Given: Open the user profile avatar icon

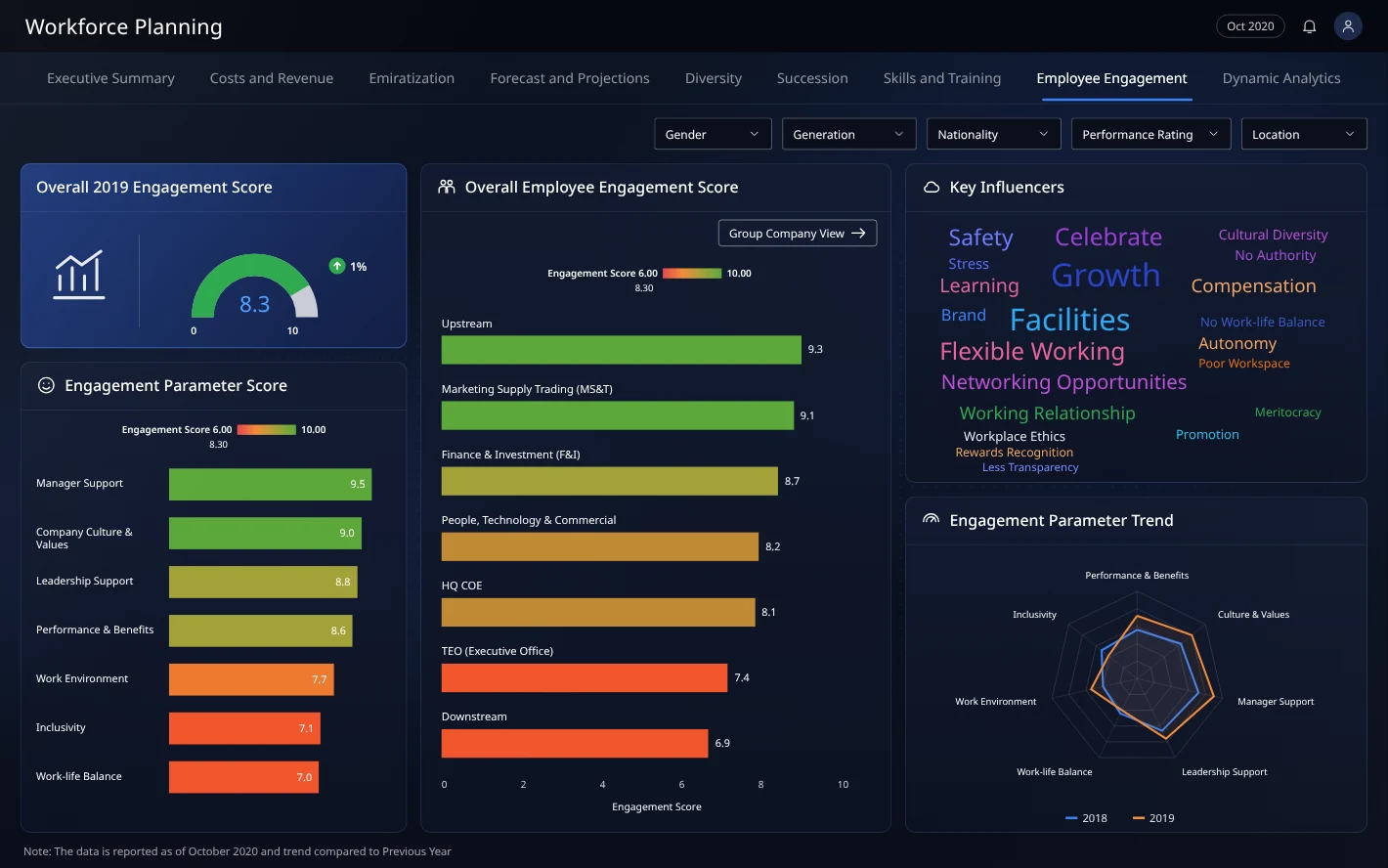Looking at the screenshot, I should tap(1348, 26).
